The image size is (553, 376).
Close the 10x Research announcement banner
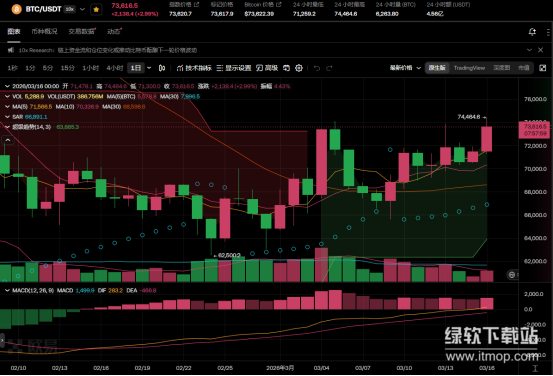[540, 50]
